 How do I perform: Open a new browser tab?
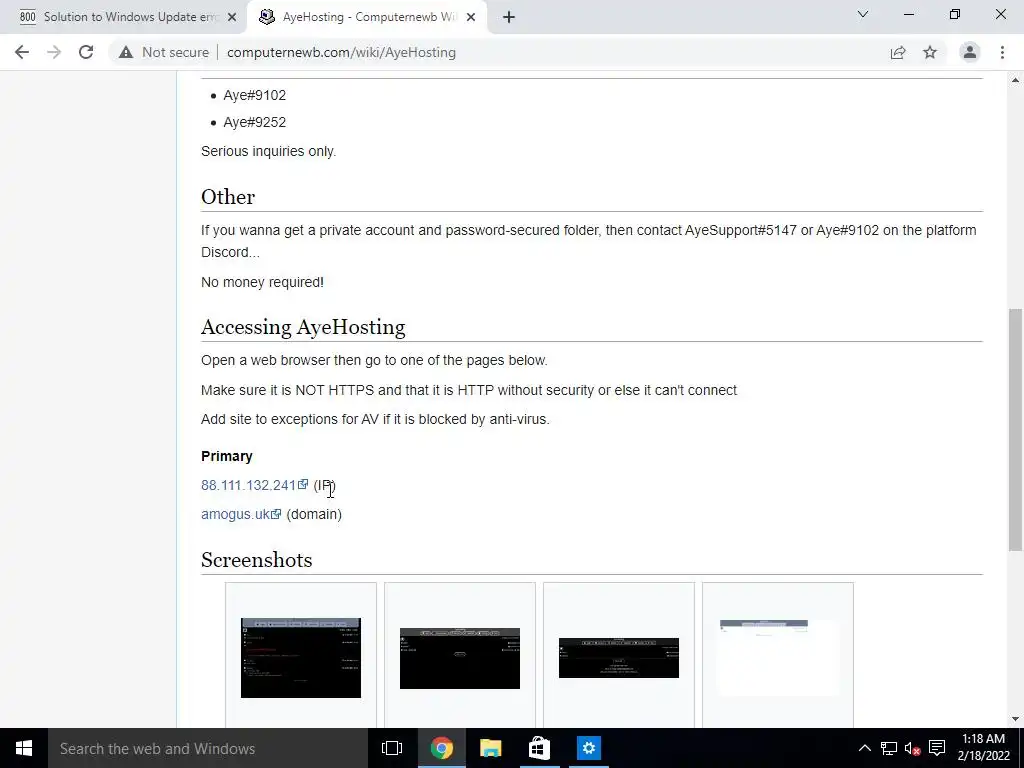click(x=509, y=18)
